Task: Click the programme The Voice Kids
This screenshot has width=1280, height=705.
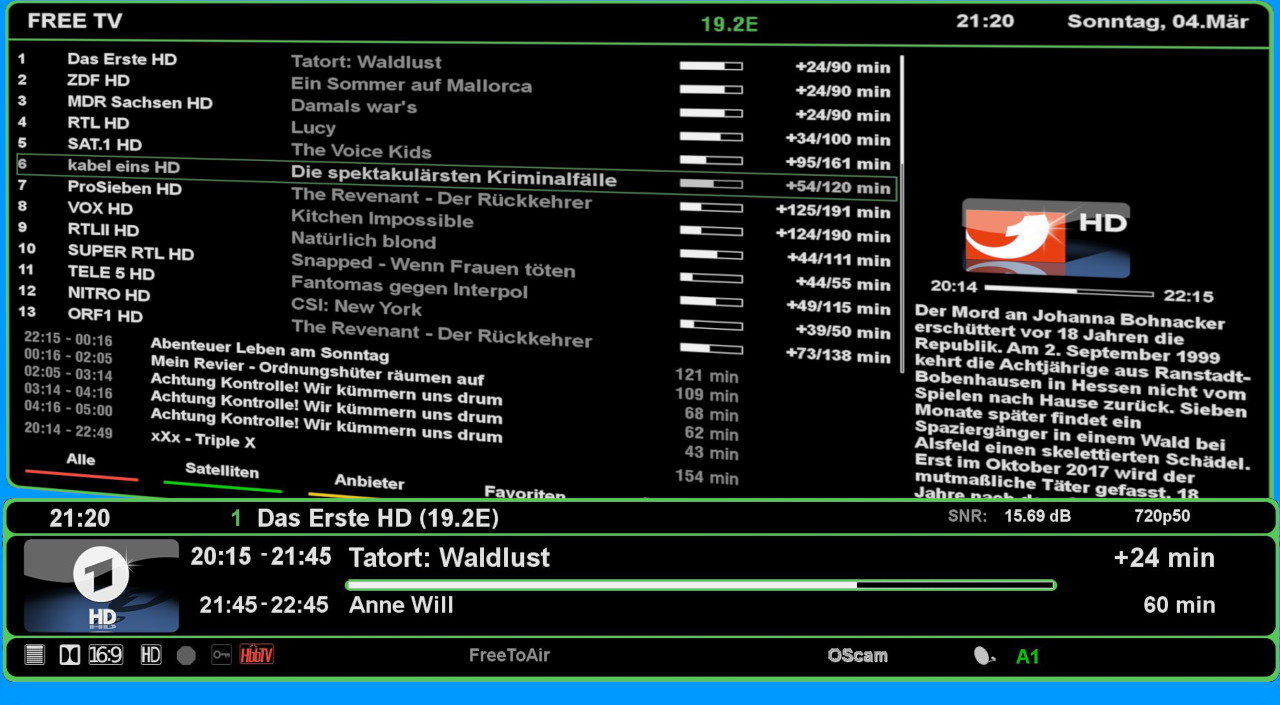Action: (361, 151)
